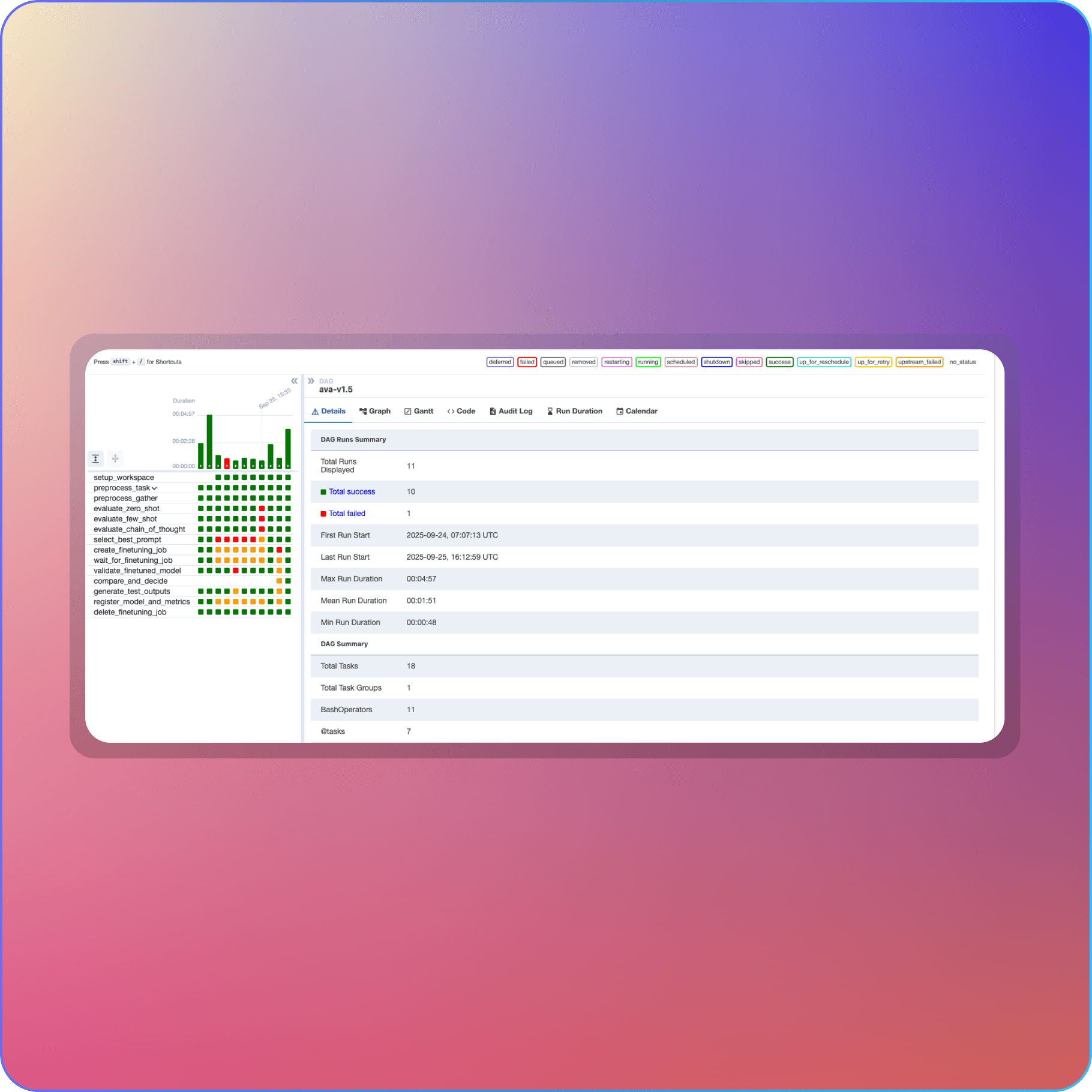
Task: Switch to the Graph tab
Action: coord(375,411)
